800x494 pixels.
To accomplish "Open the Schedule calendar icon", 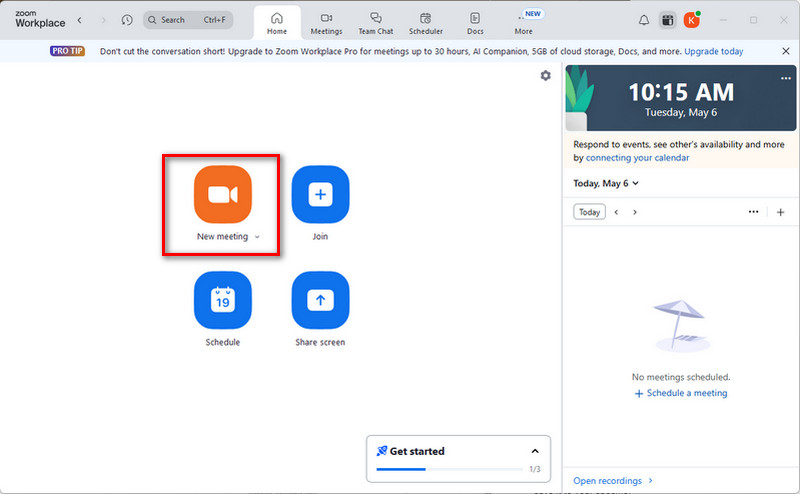I will (x=222, y=300).
